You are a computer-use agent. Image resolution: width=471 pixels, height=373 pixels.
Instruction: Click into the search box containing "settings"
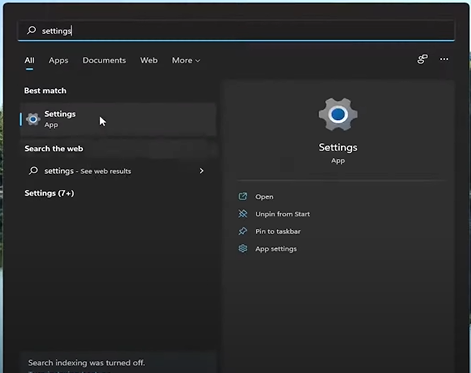point(236,31)
